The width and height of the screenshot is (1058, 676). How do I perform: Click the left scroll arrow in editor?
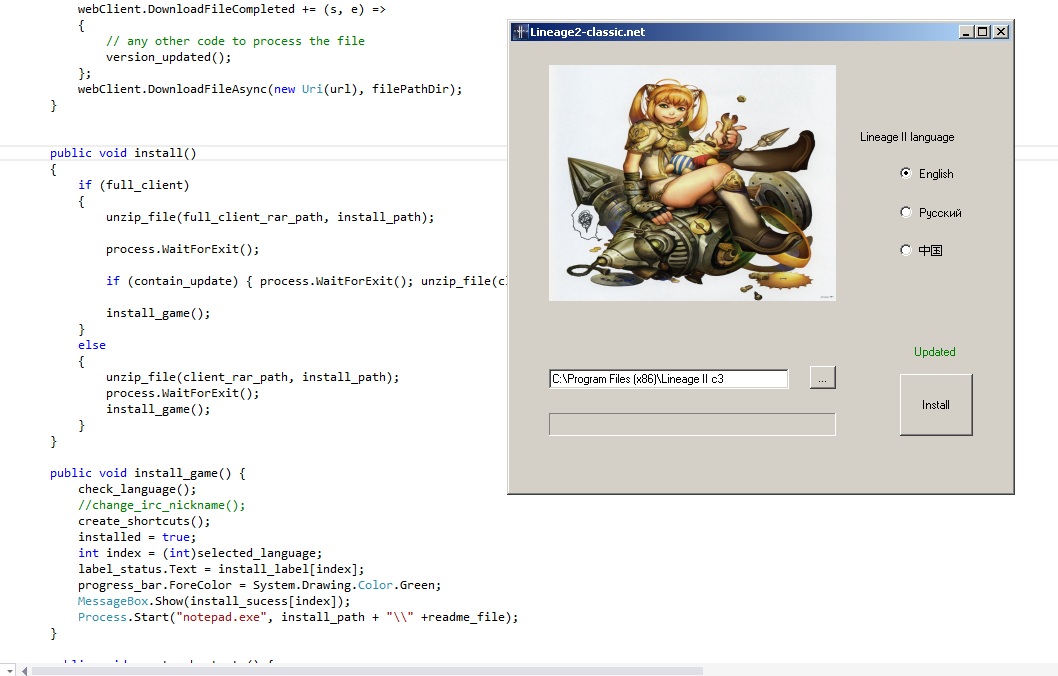24,671
